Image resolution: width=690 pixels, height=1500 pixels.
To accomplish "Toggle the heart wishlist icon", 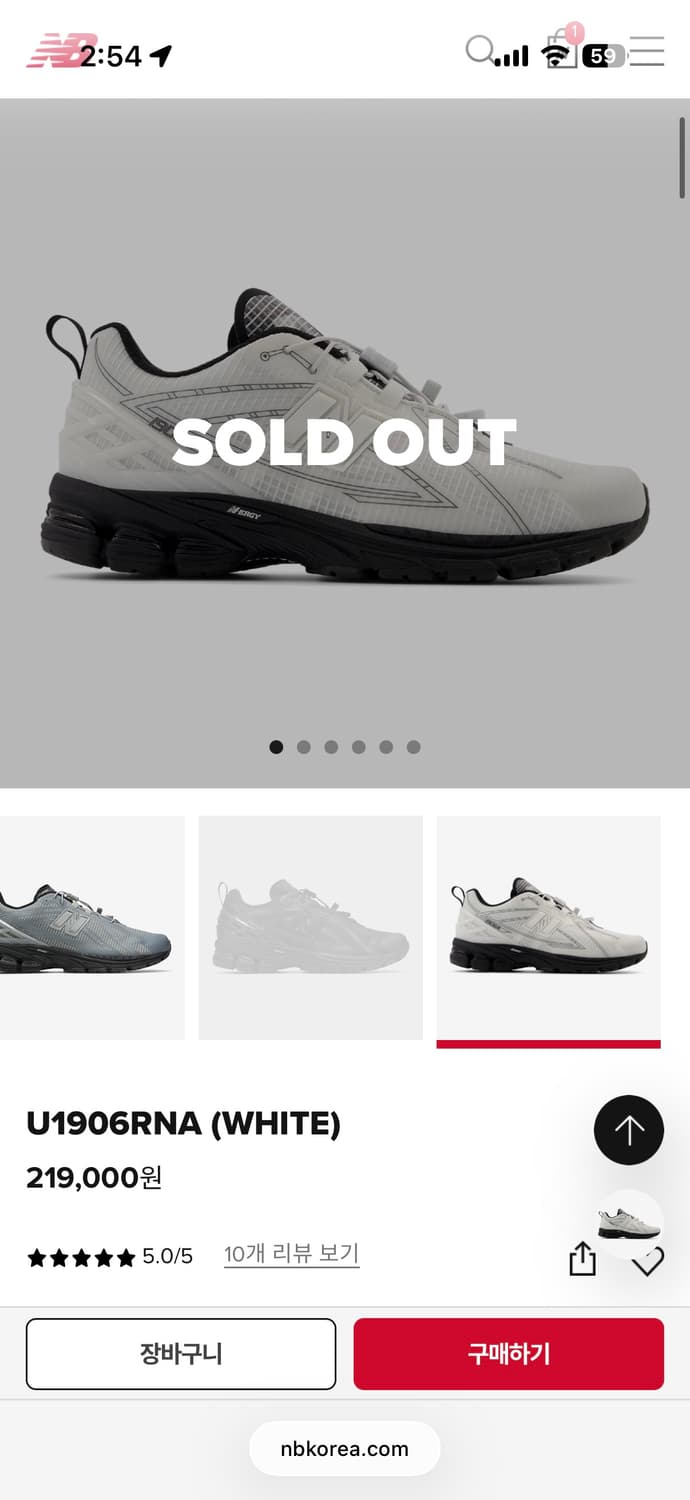I will 648,1262.
